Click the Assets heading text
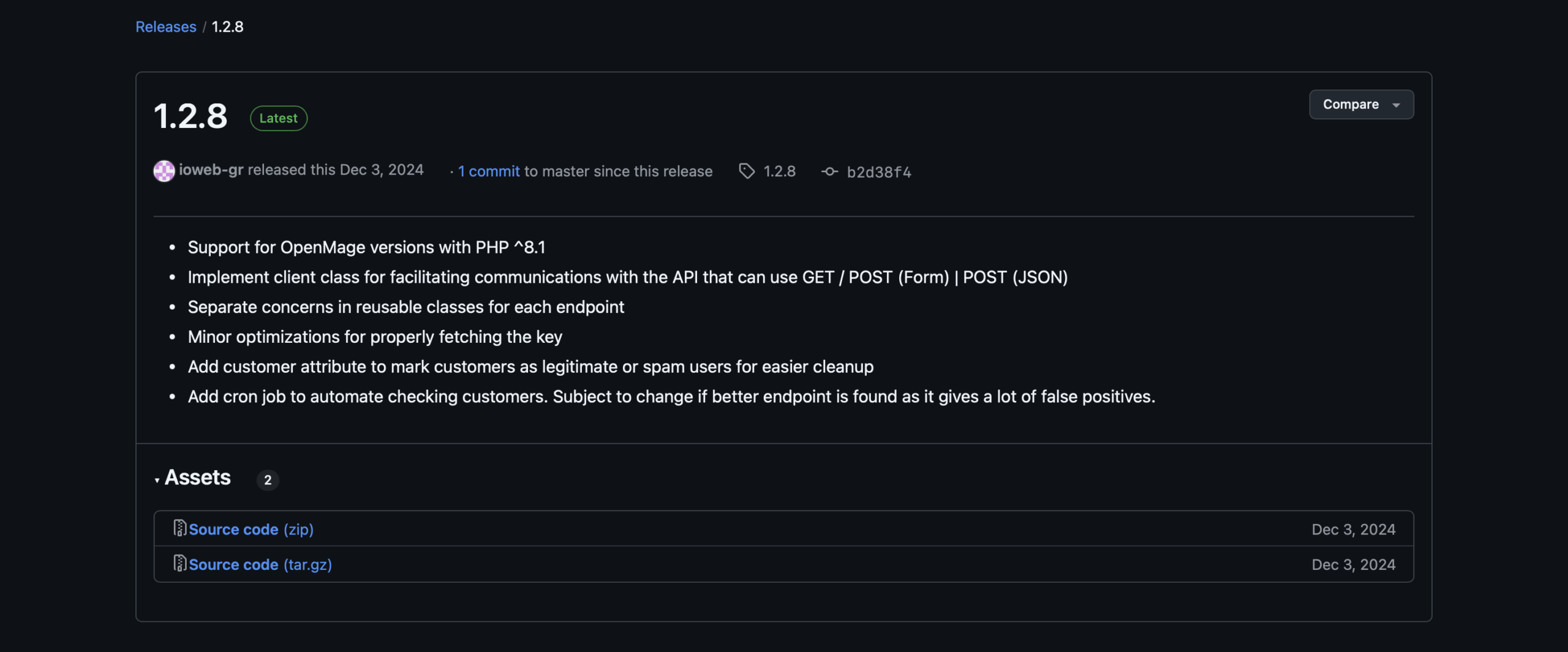 197,478
